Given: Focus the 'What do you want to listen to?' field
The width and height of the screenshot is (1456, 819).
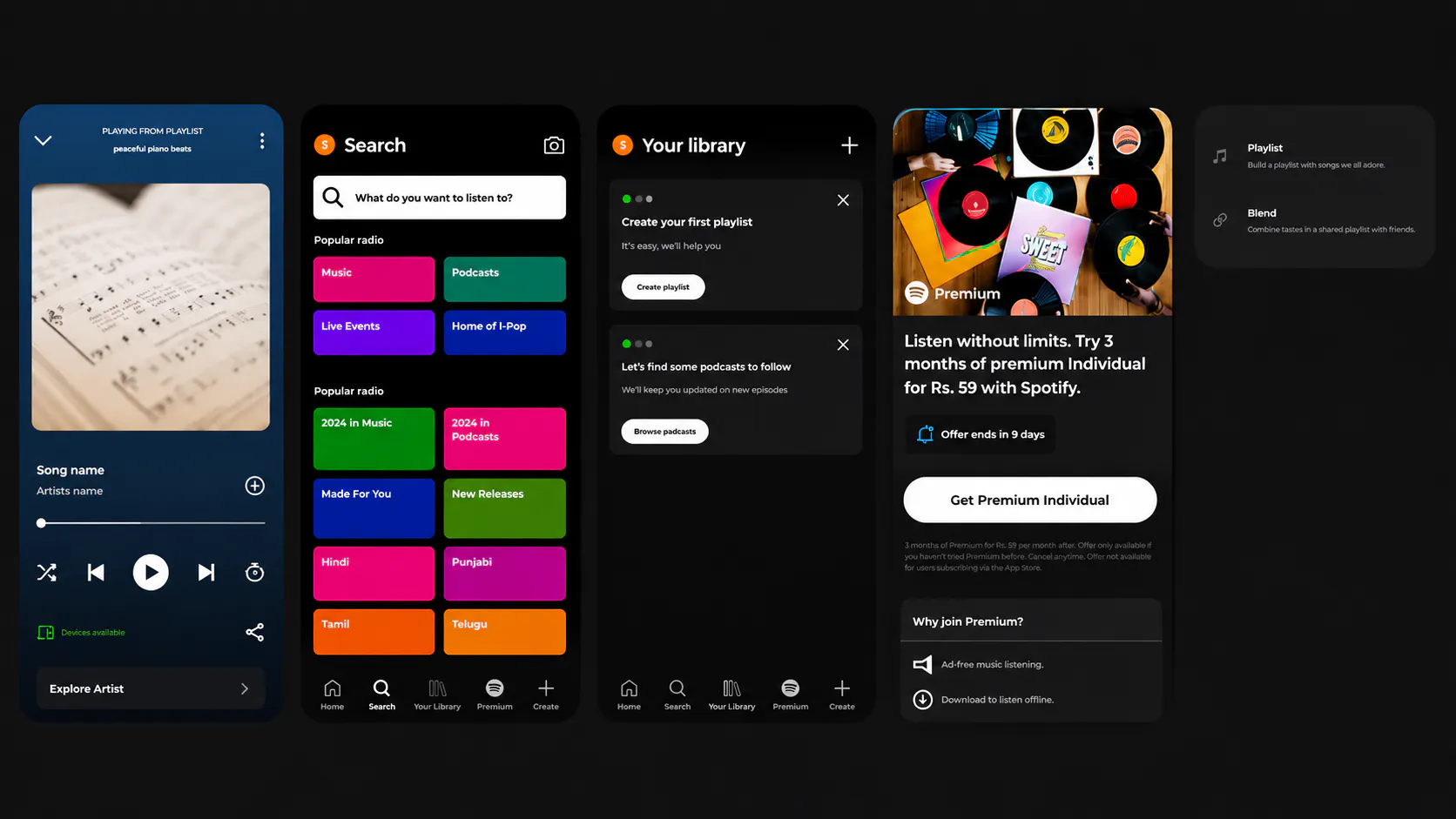Looking at the screenshot, I should tap(440, 198).
